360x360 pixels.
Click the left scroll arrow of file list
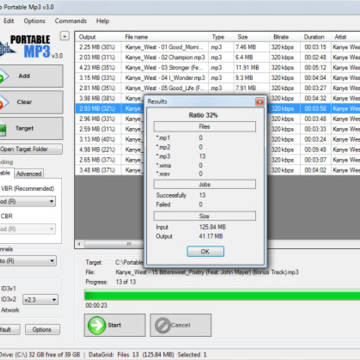[79, 244]
